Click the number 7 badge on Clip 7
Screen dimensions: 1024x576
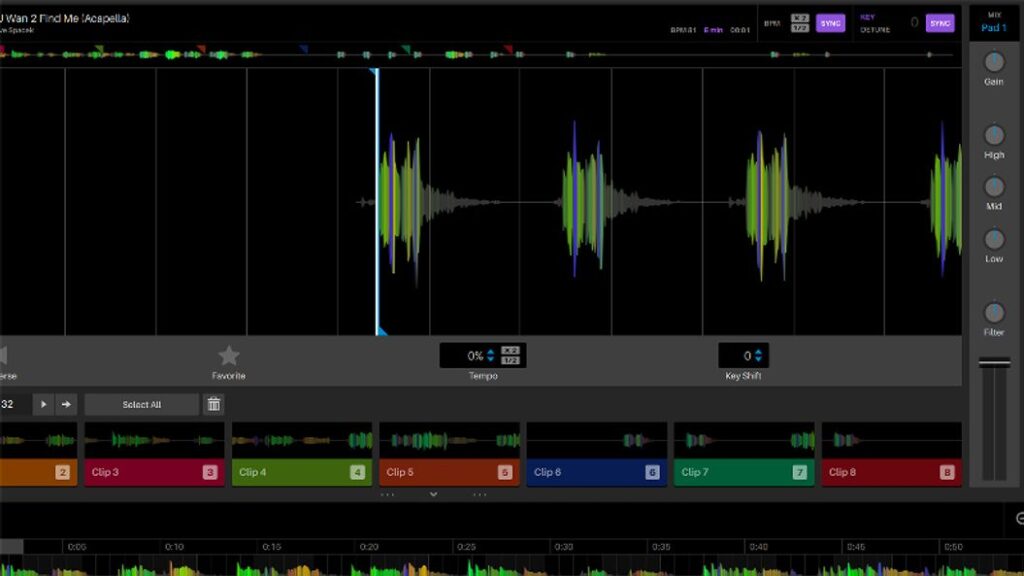799,472
